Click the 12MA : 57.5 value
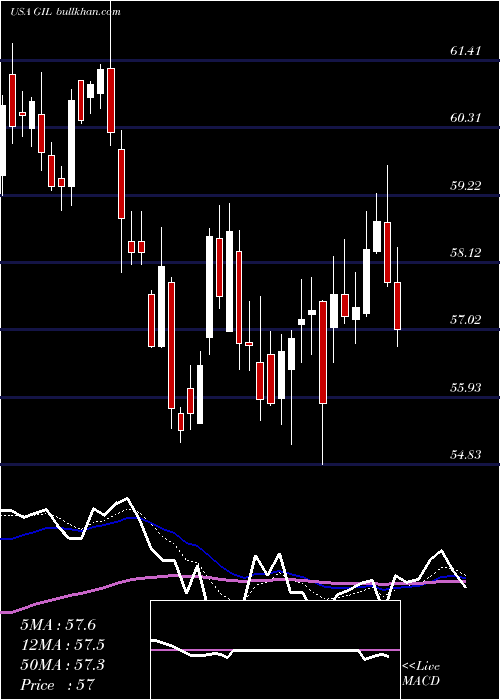This screenshot has width=500, height=700. point(62,645)
